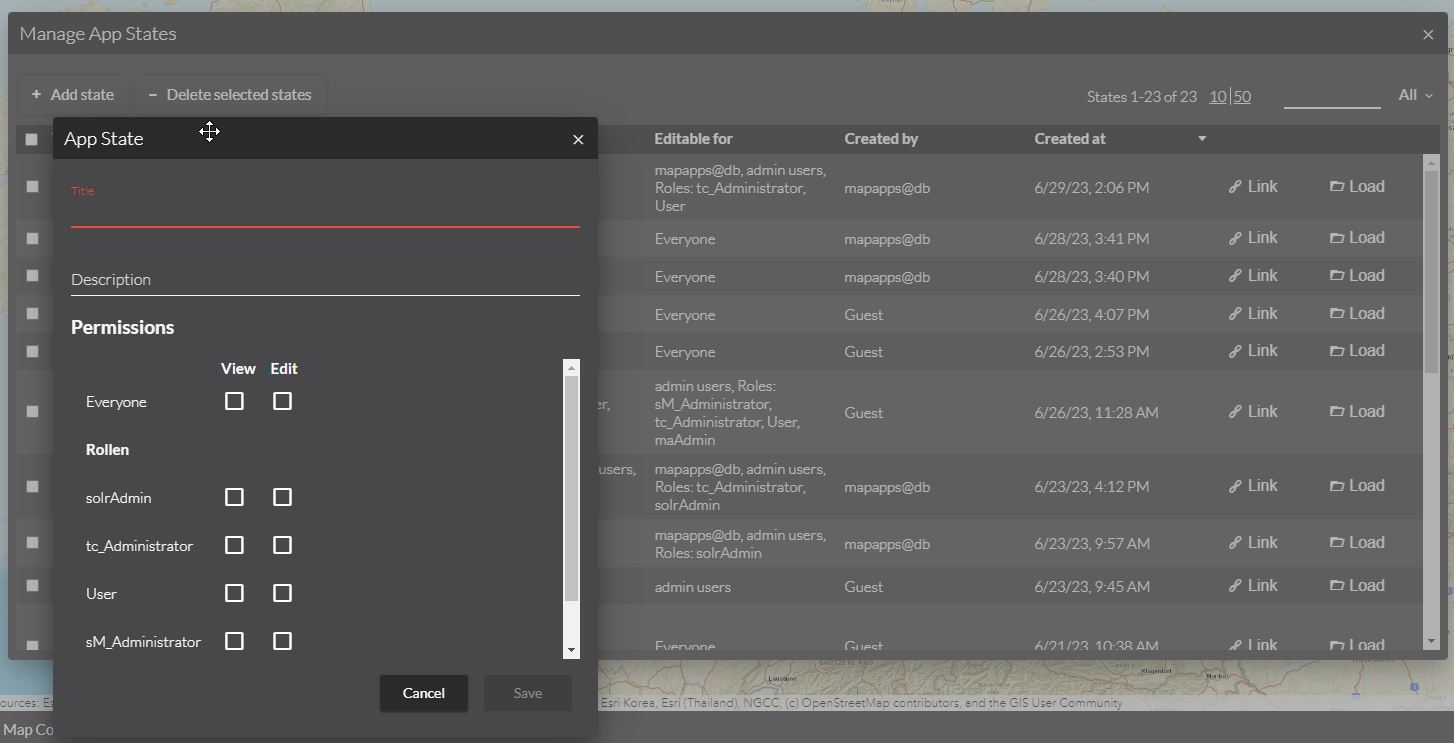Close the App State dialog

[578, 140]
